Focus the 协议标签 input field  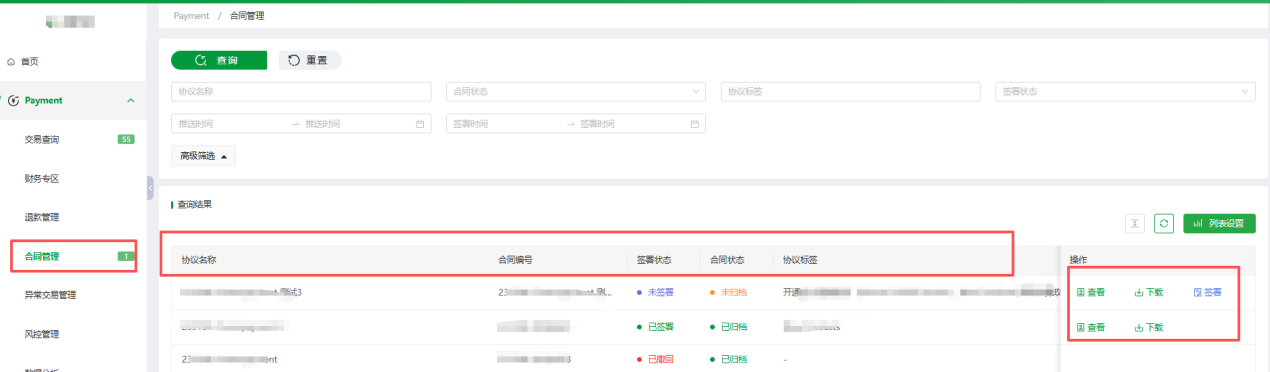pyautogui.click(x=850, y=91)
